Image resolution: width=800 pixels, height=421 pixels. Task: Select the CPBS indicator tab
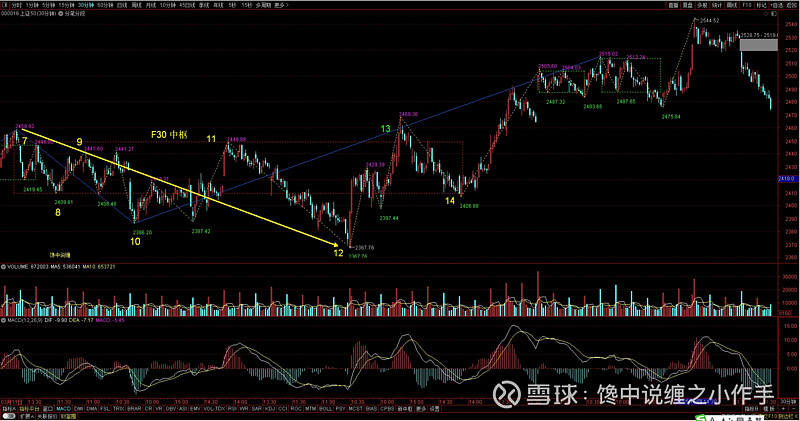click(387, 409)
